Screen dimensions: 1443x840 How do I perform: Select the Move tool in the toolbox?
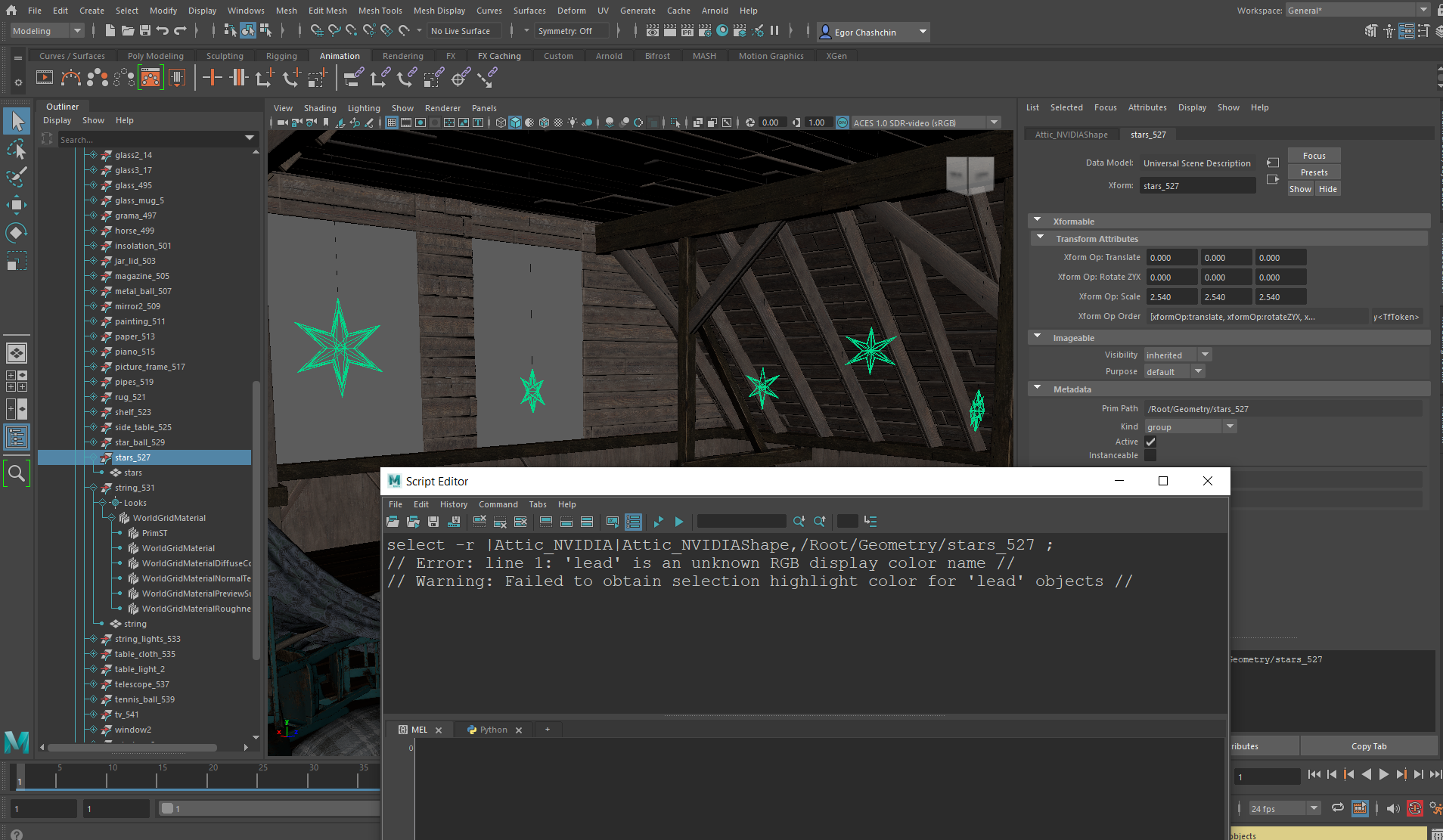coord(17,205)
